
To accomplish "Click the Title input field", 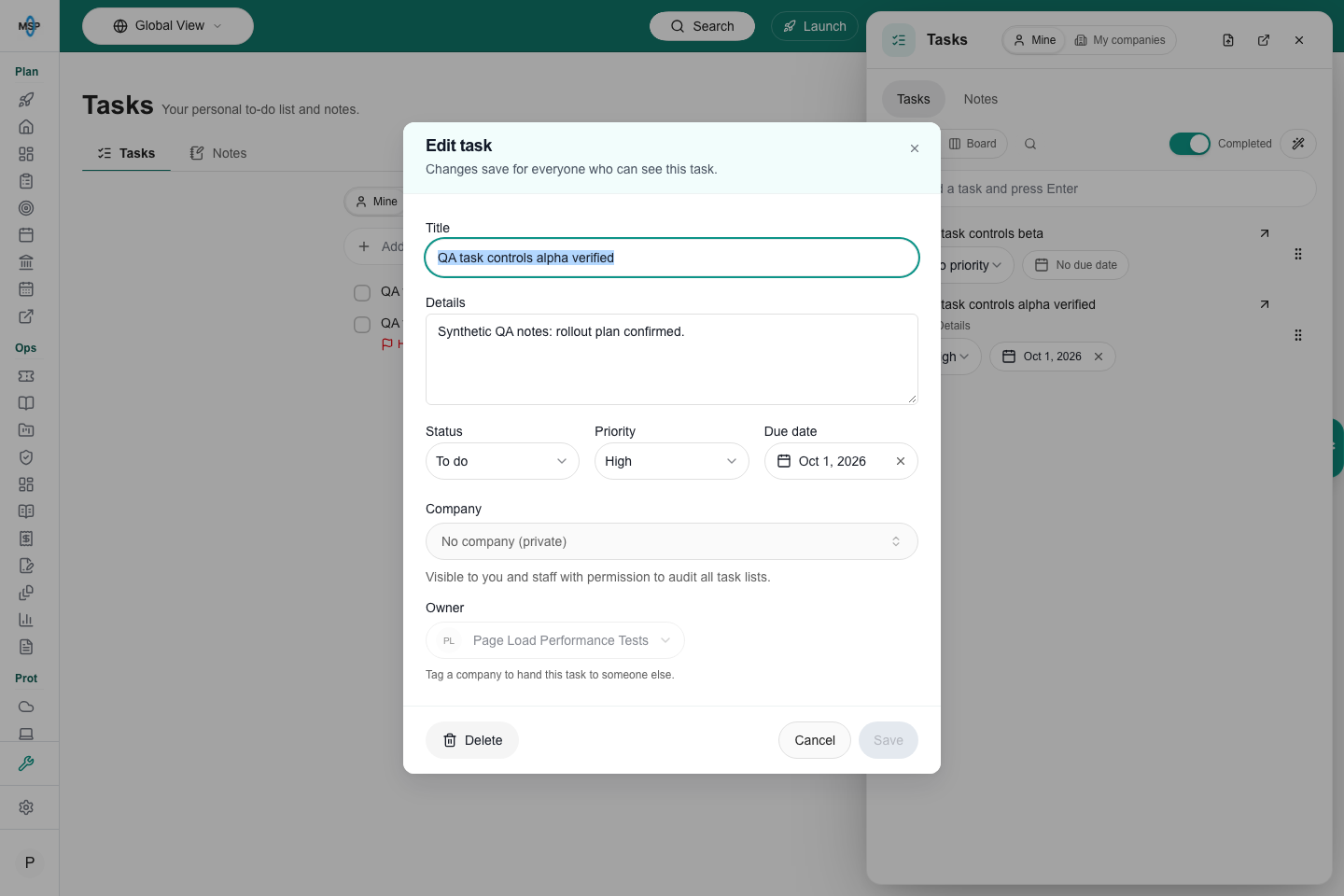I will [x=672, y=258].
